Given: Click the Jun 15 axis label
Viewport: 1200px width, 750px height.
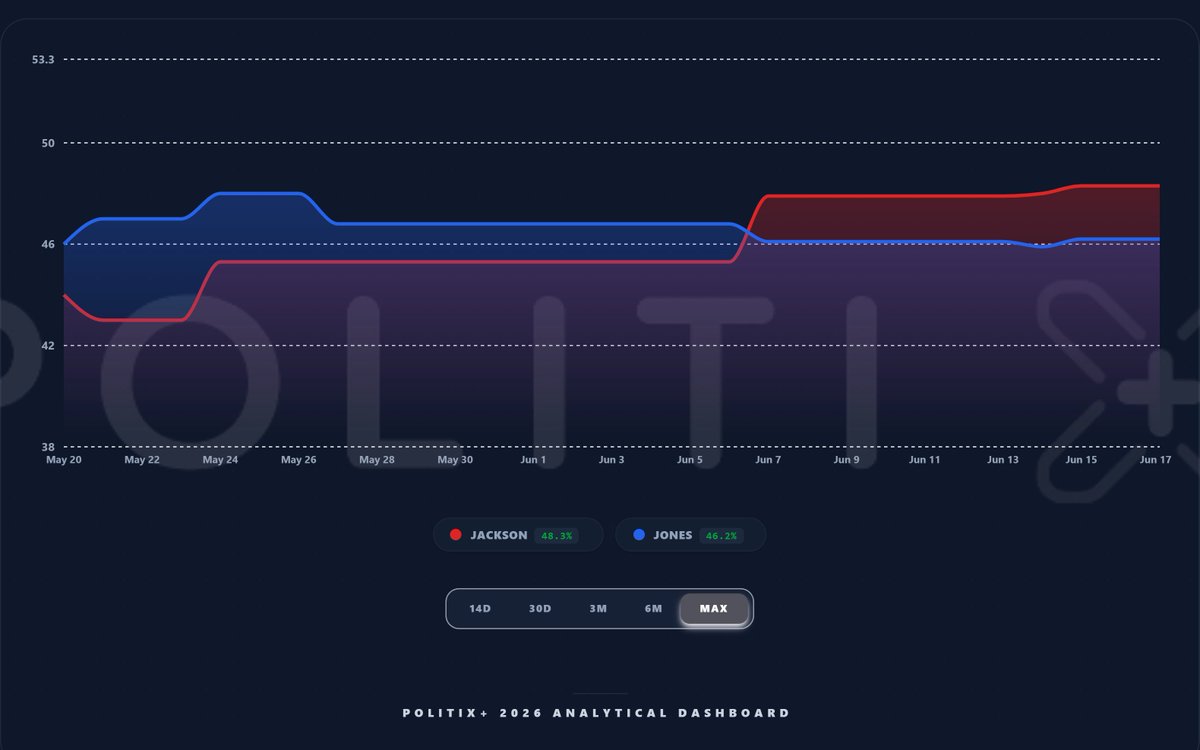Looking at the screenshot, I should 1081,460.
